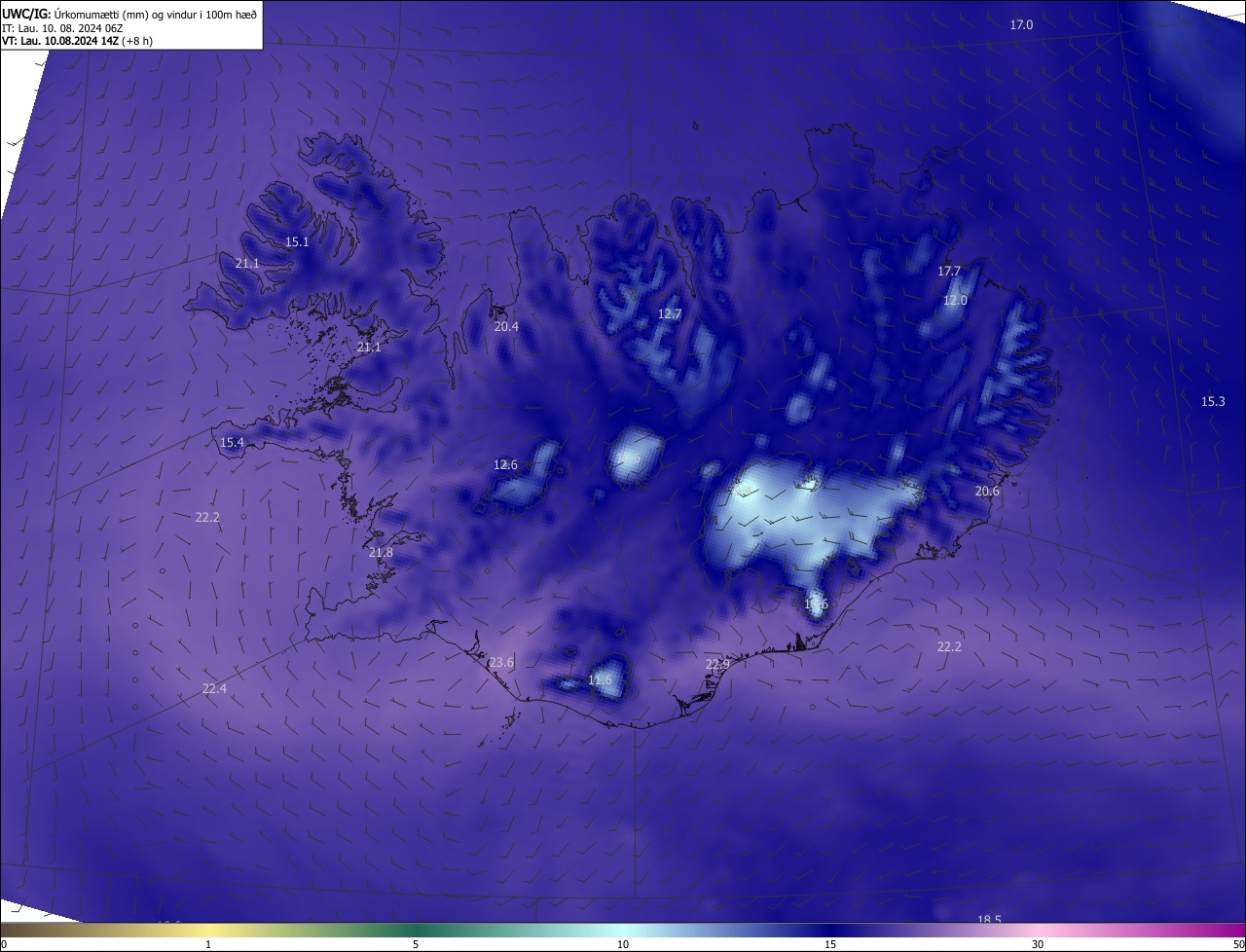Image resolution: width=1246 pixels, height=952 pixels.
Task: Click the 22.2 value southeast of Iceland
Action: coord(949,646)
